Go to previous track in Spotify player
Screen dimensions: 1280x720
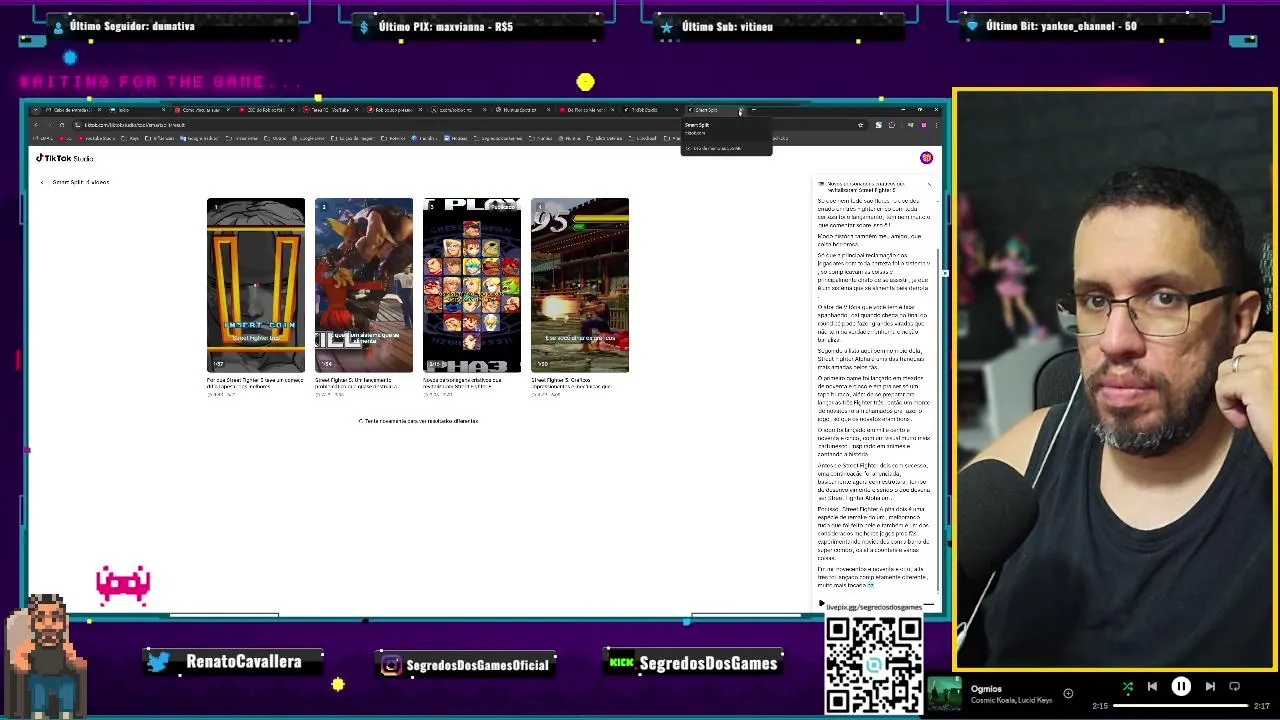1152,687
